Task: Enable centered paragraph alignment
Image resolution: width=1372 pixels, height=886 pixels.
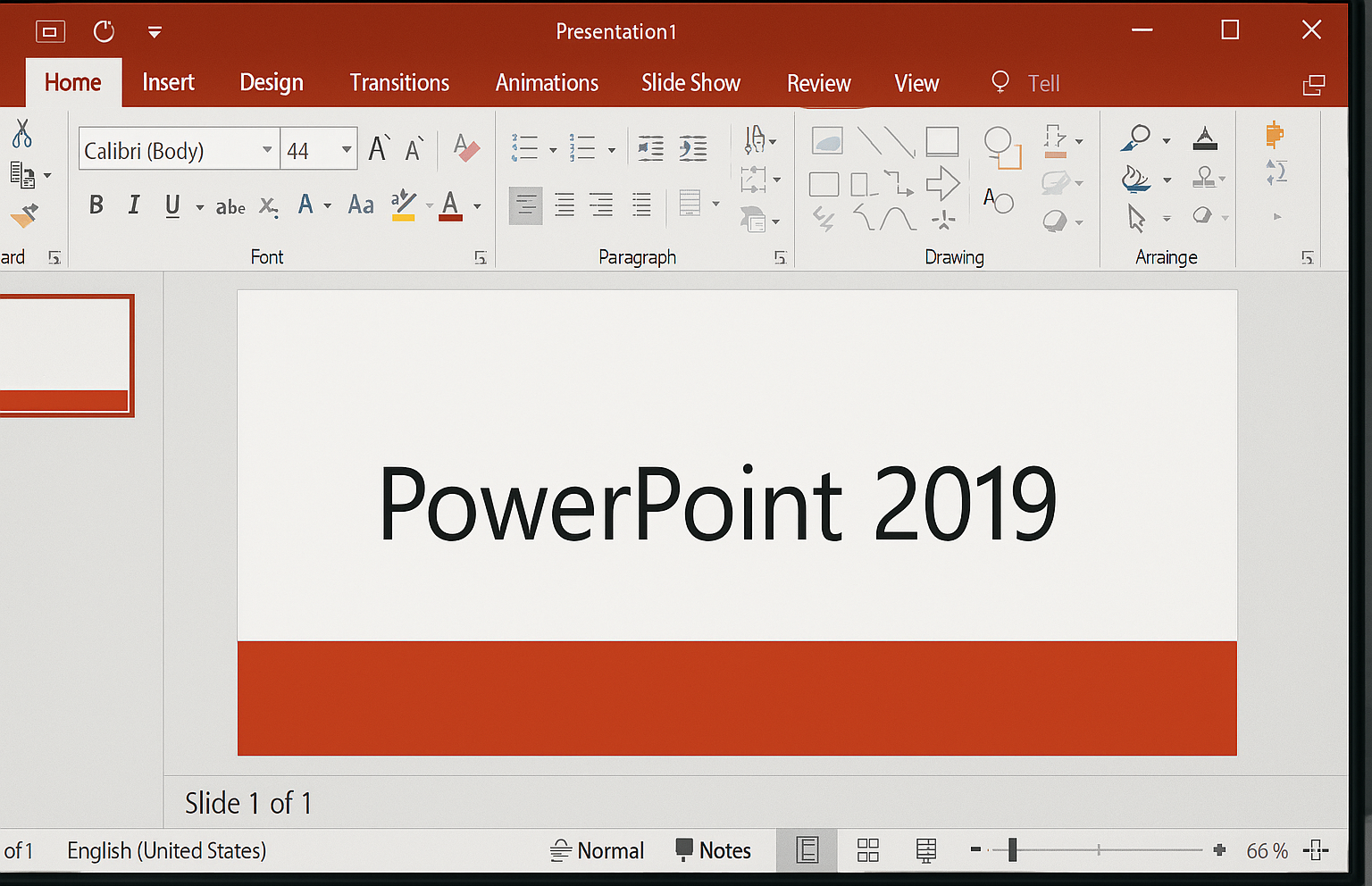Action: [564, 205]
